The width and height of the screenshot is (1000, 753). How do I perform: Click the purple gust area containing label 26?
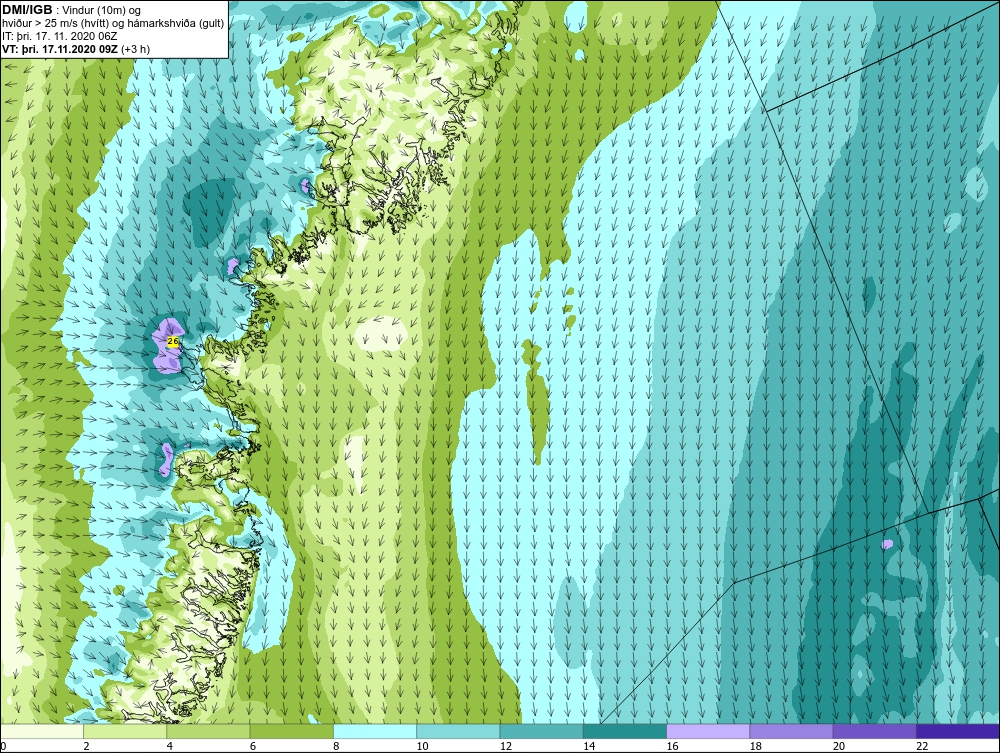[x=168, y=345]
